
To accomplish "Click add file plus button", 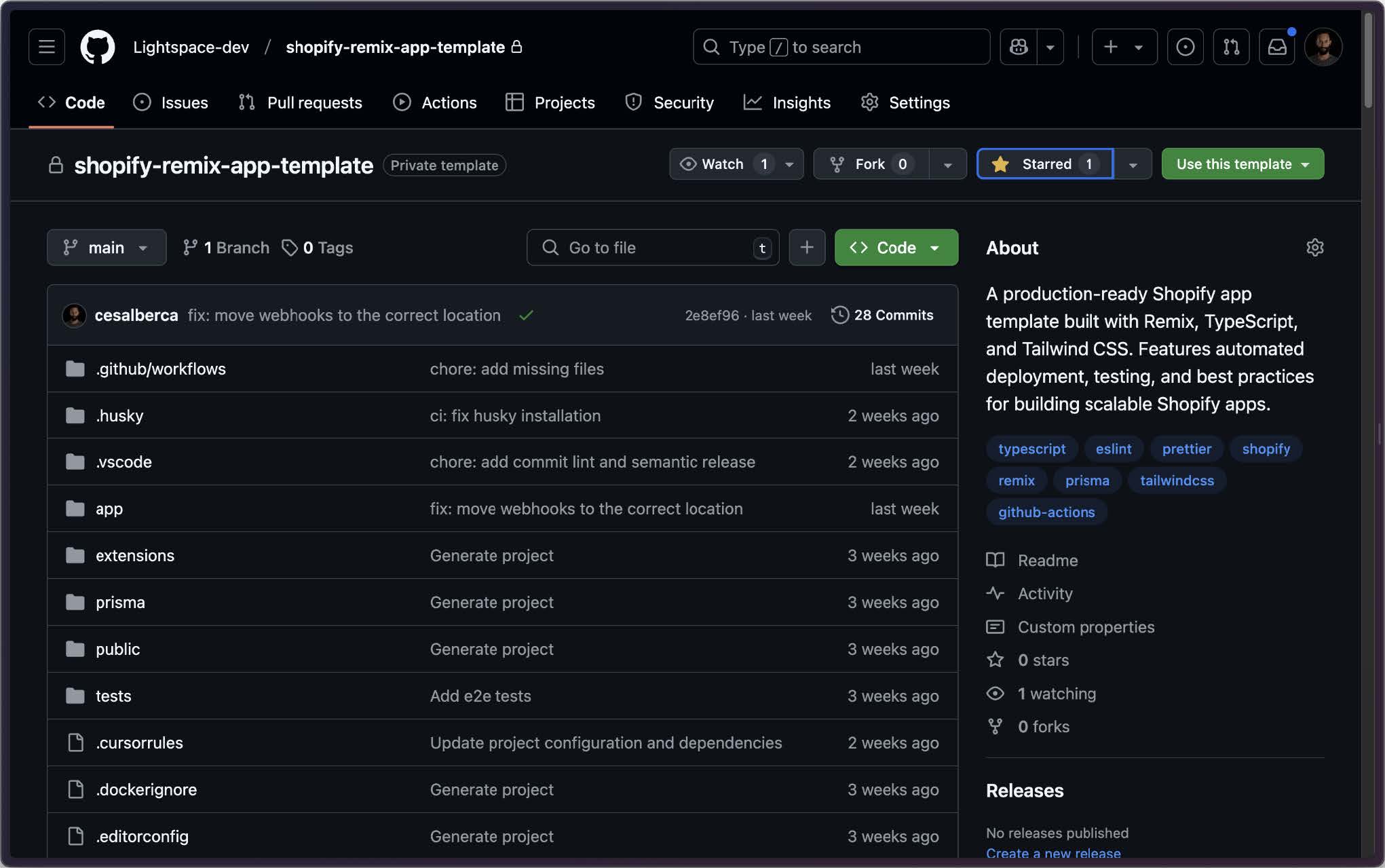I will (x=807, y=248).
